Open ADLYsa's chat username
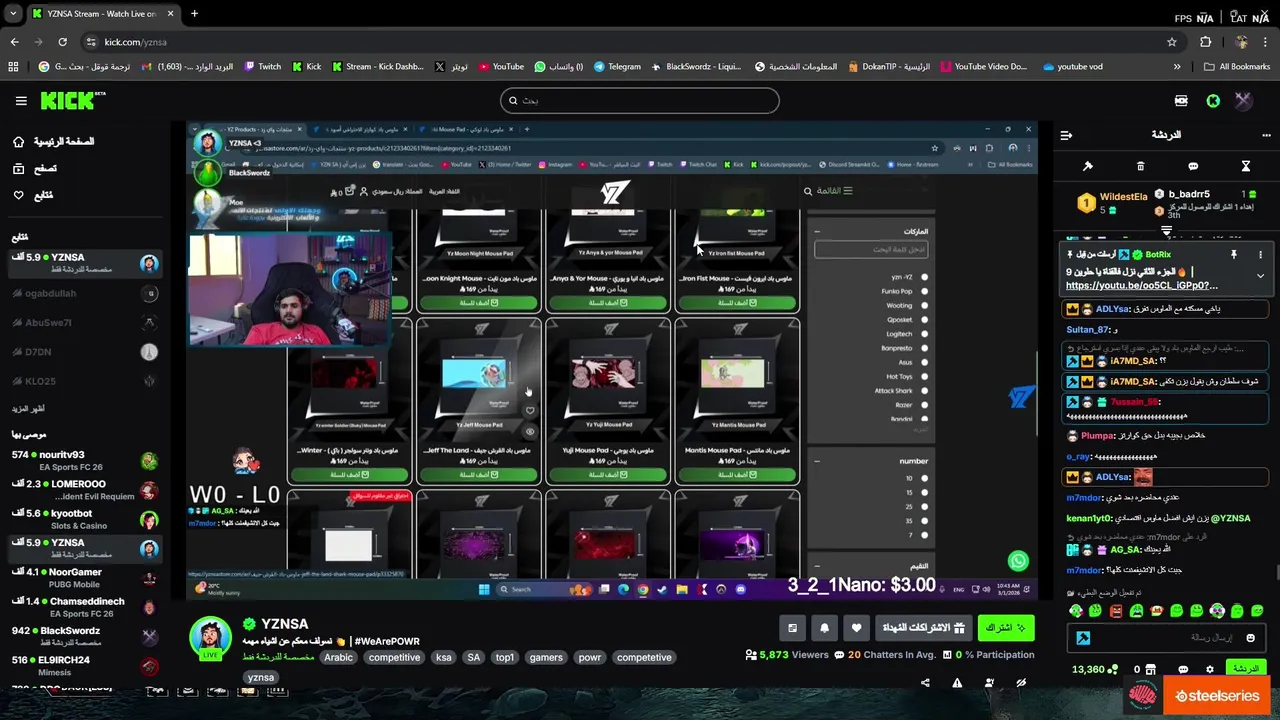 [1112, 309]
